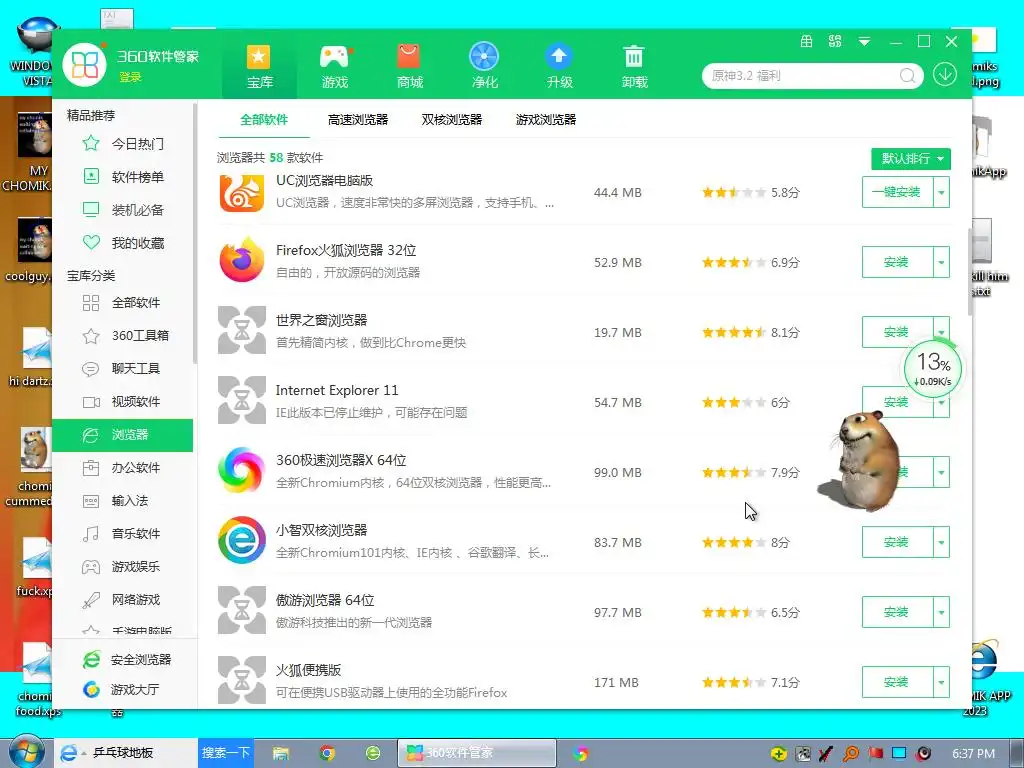Screen dimensions: 1024x768
Task: Click 一键安装 for UC浏览器电脑版
Action: [x=897, y=192]
